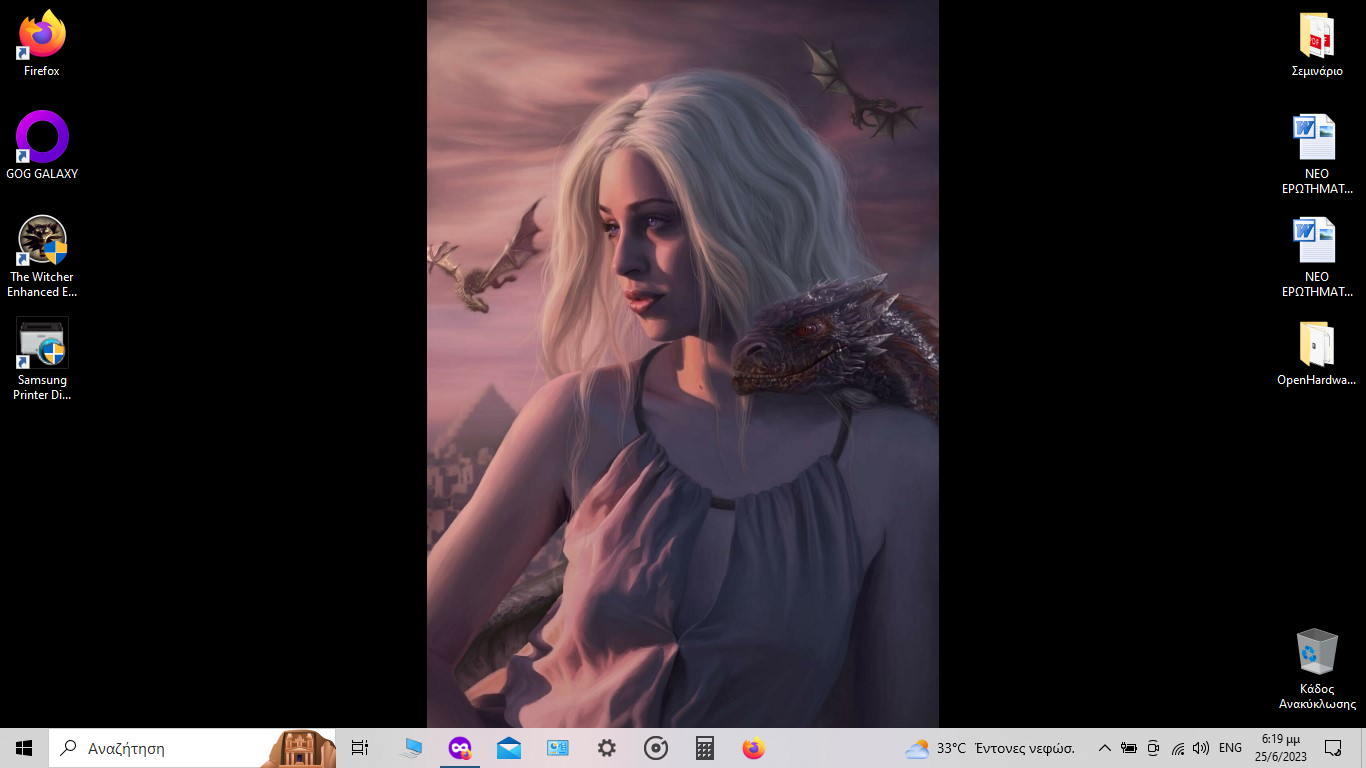
Task: Open the Windows Start menu
Action: [24, 748]
